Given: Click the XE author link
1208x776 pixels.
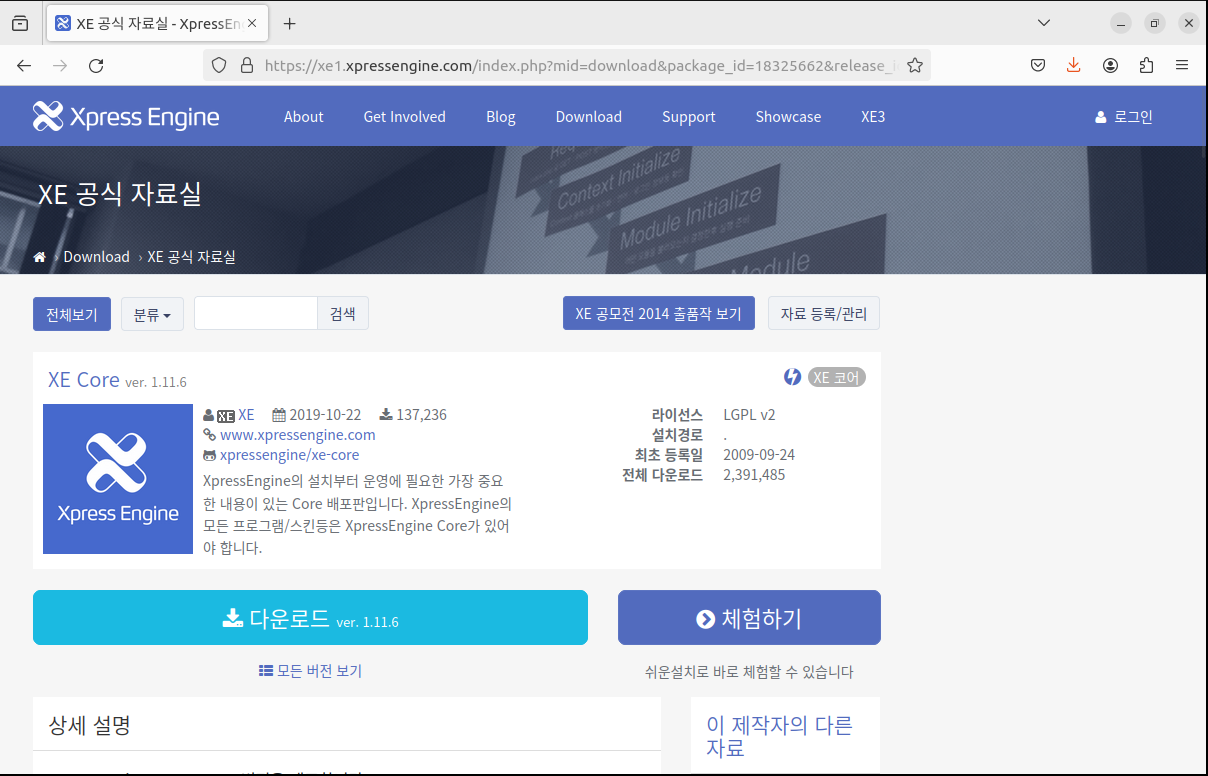Looking at the screenshot, I should (x=246, y=415).
